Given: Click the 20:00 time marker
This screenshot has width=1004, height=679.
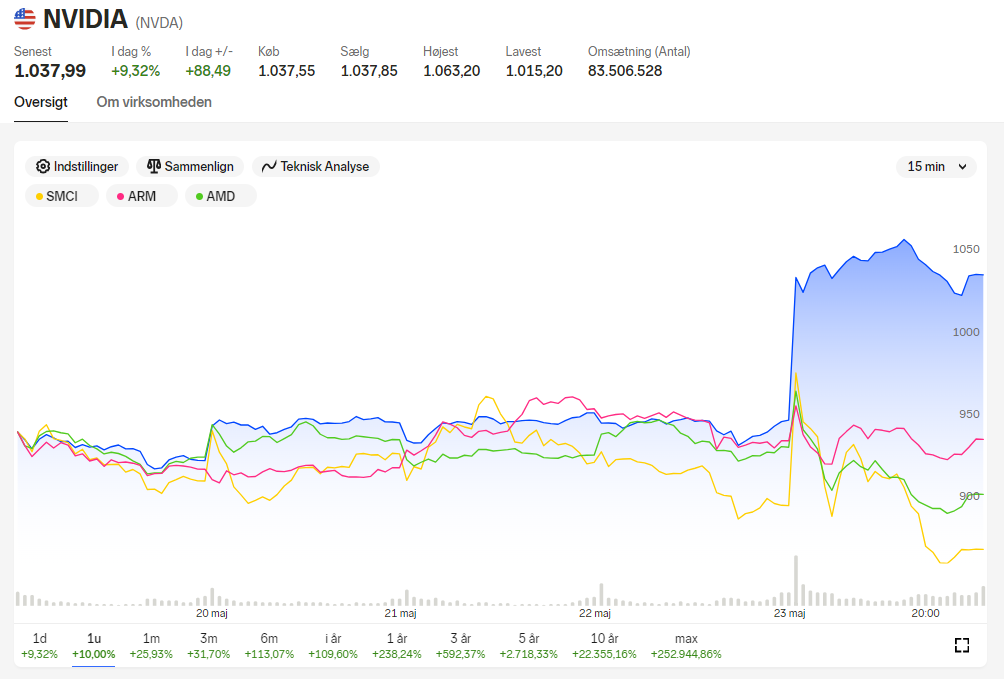Looking at the screenshot, I should pos(925,614).
